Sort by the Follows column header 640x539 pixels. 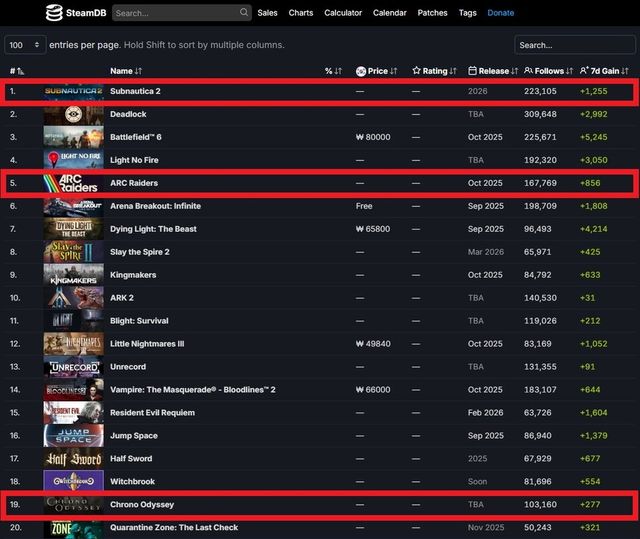click(x=549, y=71)
